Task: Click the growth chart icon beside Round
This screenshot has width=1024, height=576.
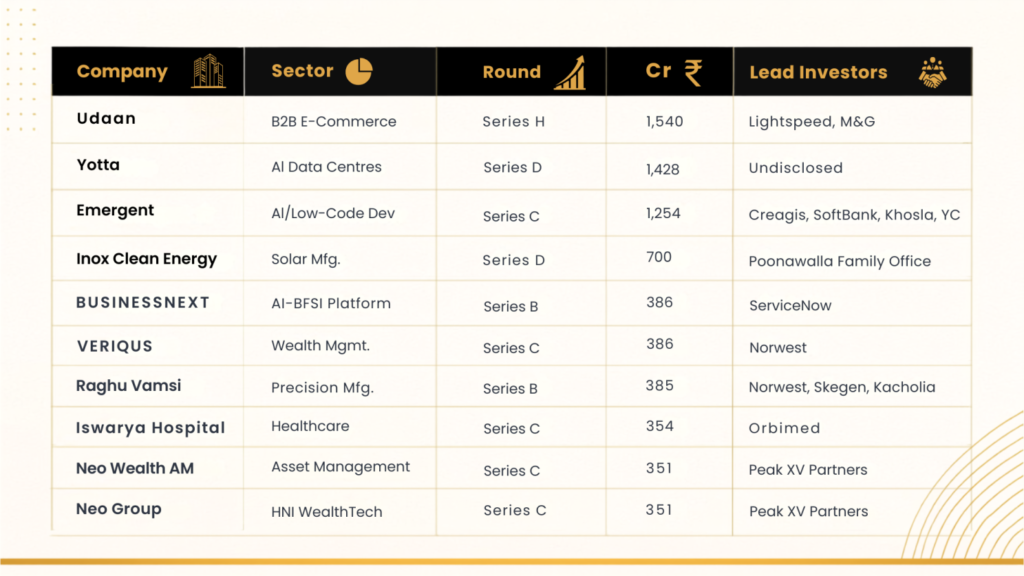Action: coord(570,72)
